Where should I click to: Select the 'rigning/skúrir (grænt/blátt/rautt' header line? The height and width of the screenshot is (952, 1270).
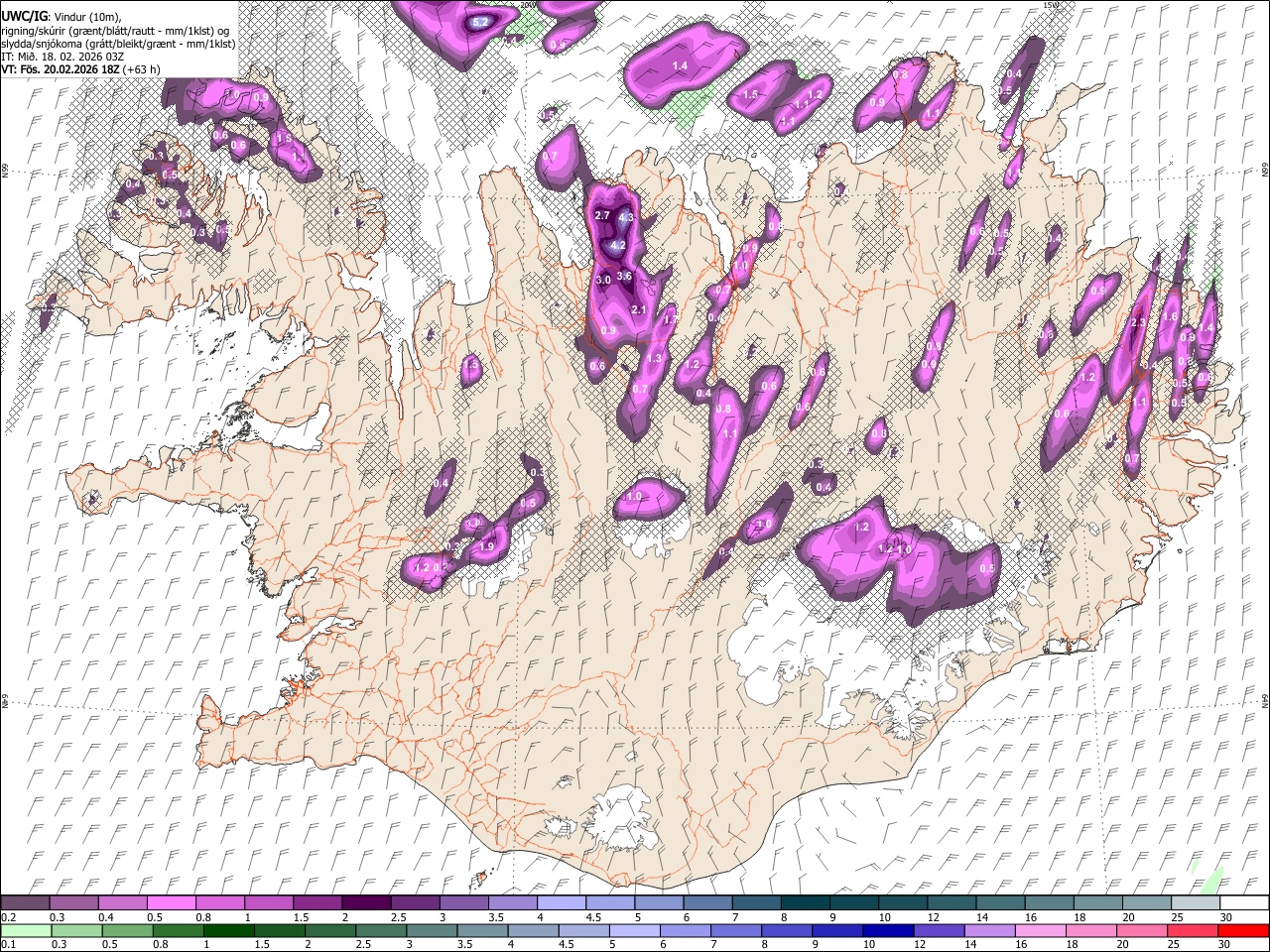(117, 31)
